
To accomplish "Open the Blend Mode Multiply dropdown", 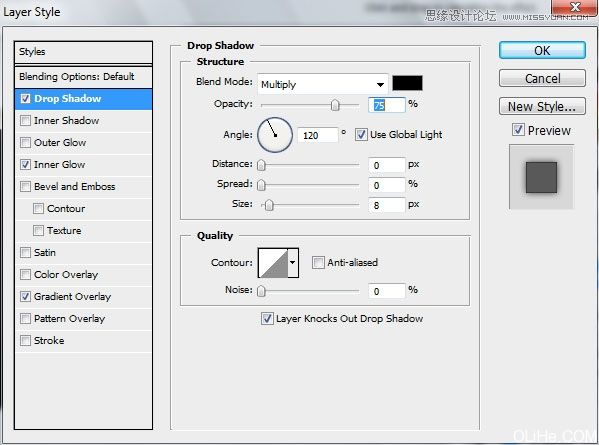I will click(323, 84).
